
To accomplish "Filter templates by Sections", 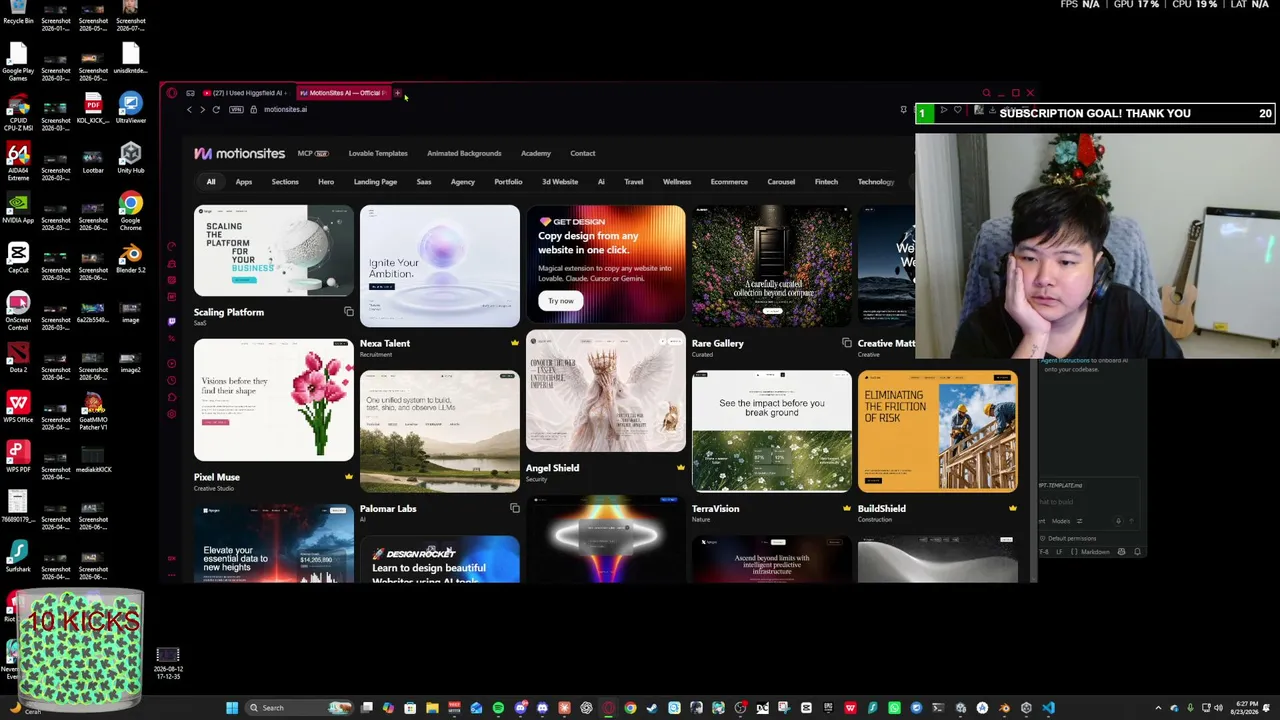I will pos(285,182).
